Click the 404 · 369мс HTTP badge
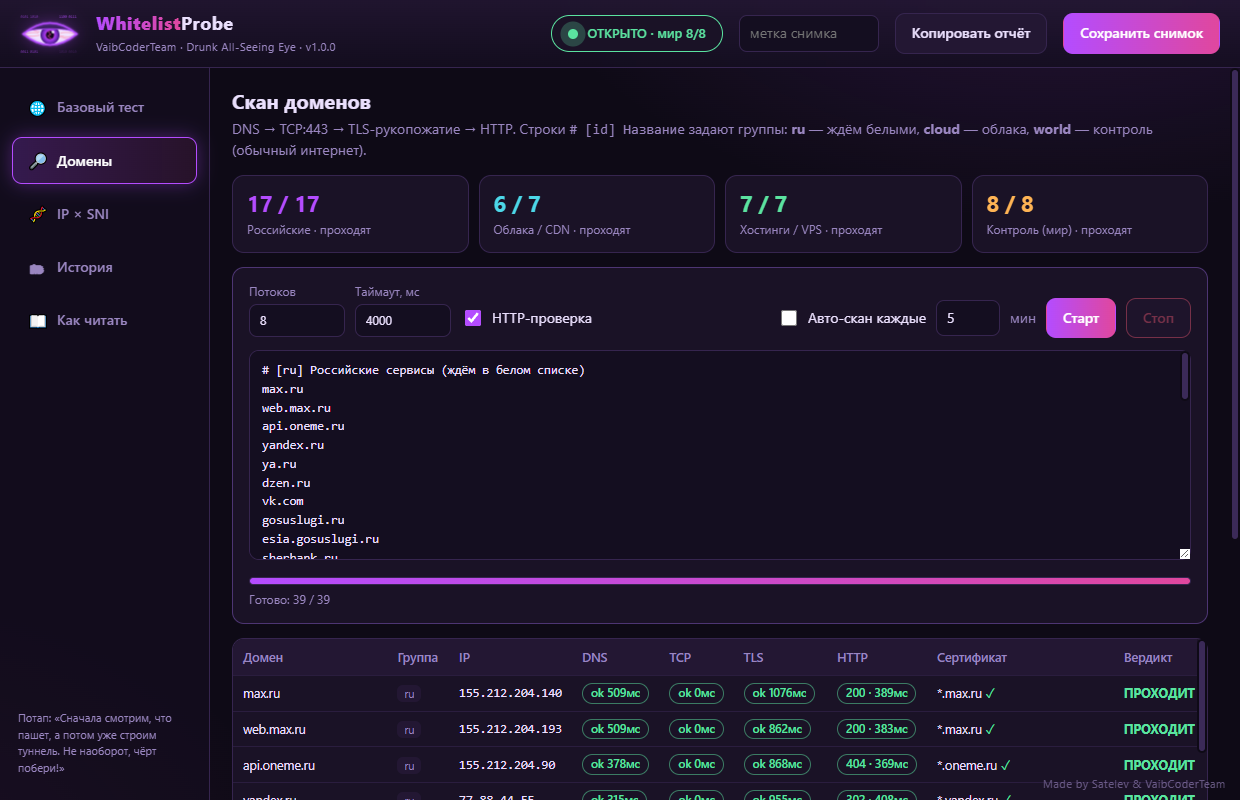Image resolution: width=1240 pixels, height=800 pixels. [876, 765]
